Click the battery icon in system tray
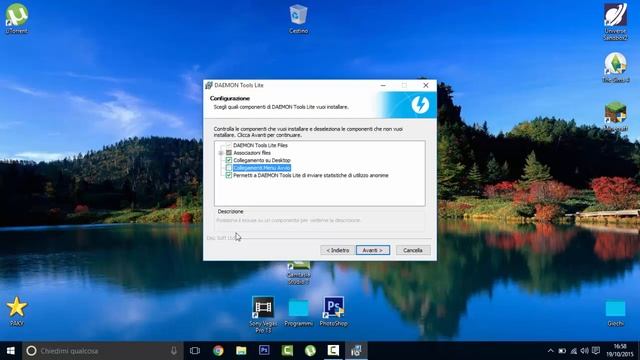The width and height of the screenshot is (640, 360). click(x=562, y=351)
